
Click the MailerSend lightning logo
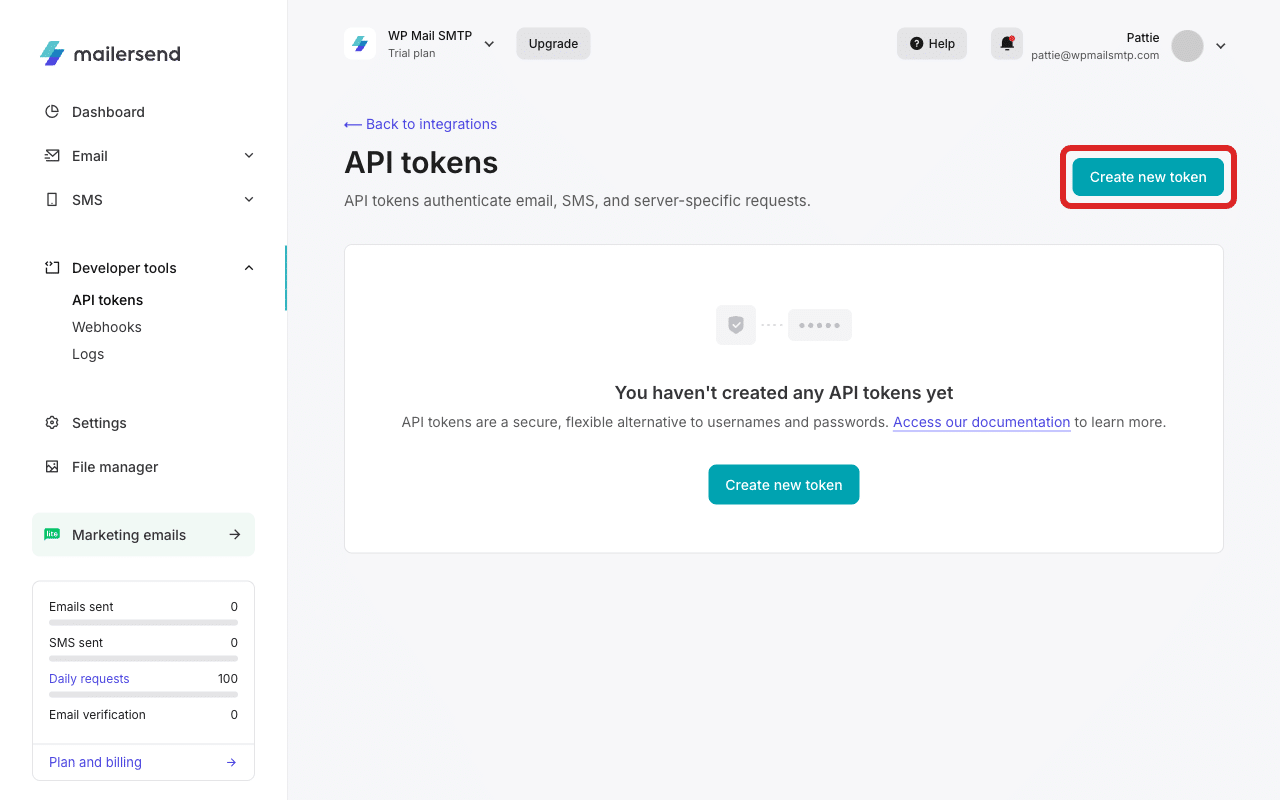(52, 53)
